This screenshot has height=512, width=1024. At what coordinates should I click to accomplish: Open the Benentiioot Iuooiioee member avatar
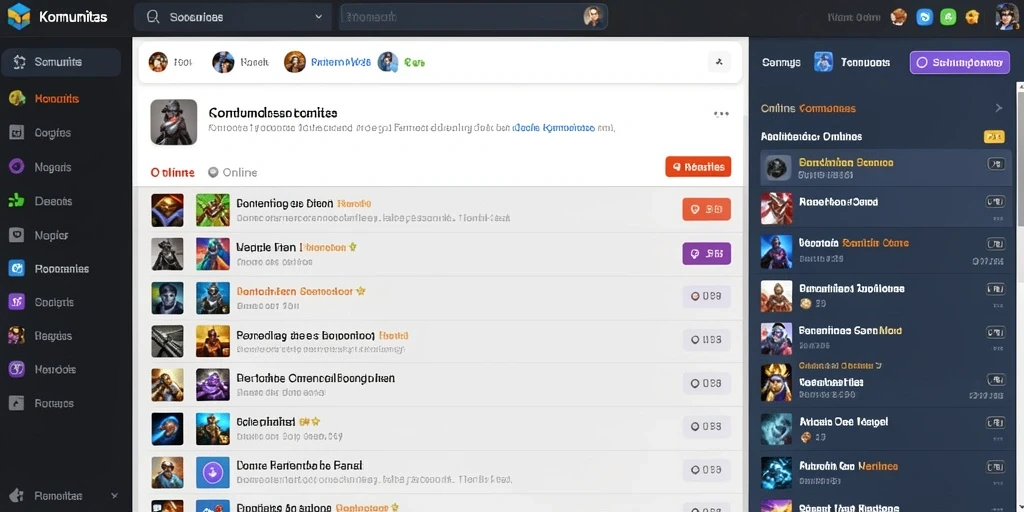(776, 296)
